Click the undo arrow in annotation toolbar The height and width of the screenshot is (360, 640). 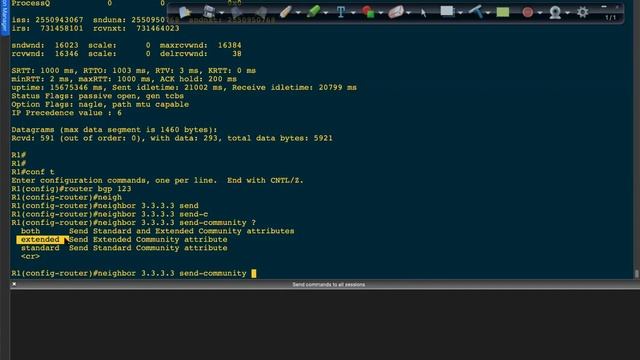[x=237, y=12]
